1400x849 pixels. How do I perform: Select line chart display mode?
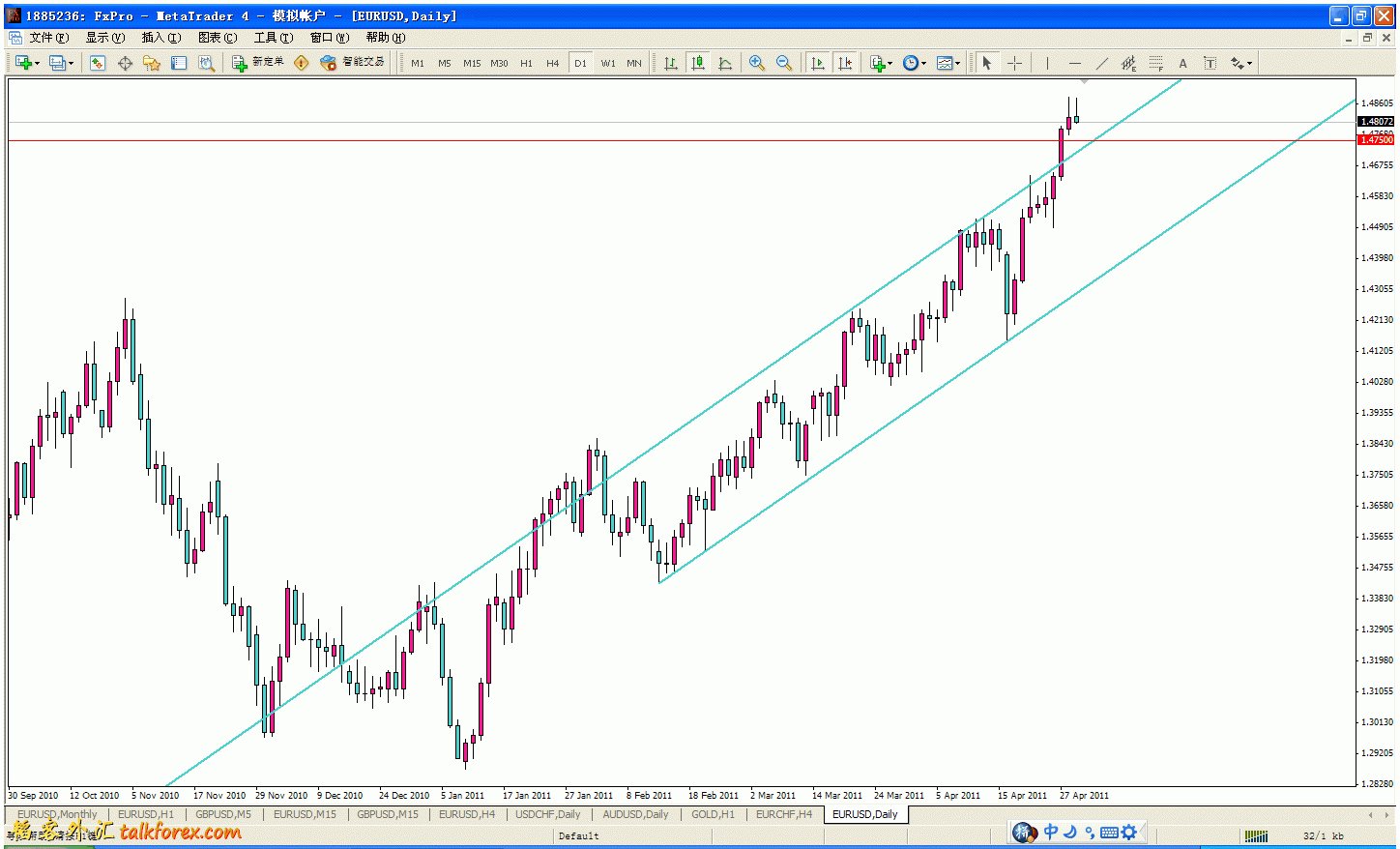[x=724, y=63]
